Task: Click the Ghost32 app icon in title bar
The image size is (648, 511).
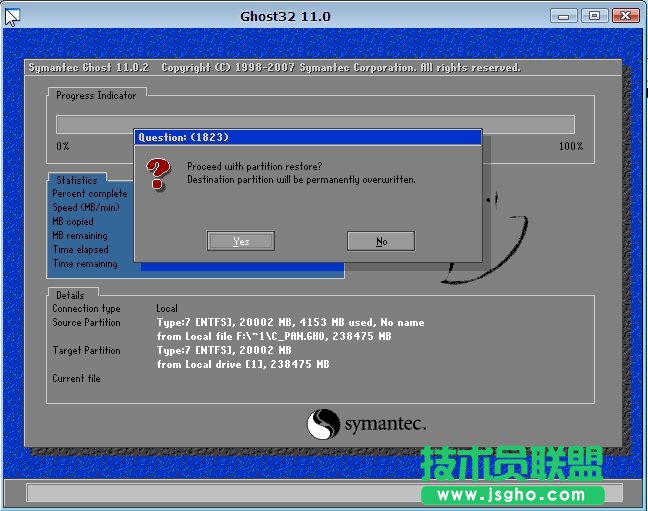Action: click(x=12, y=15)
